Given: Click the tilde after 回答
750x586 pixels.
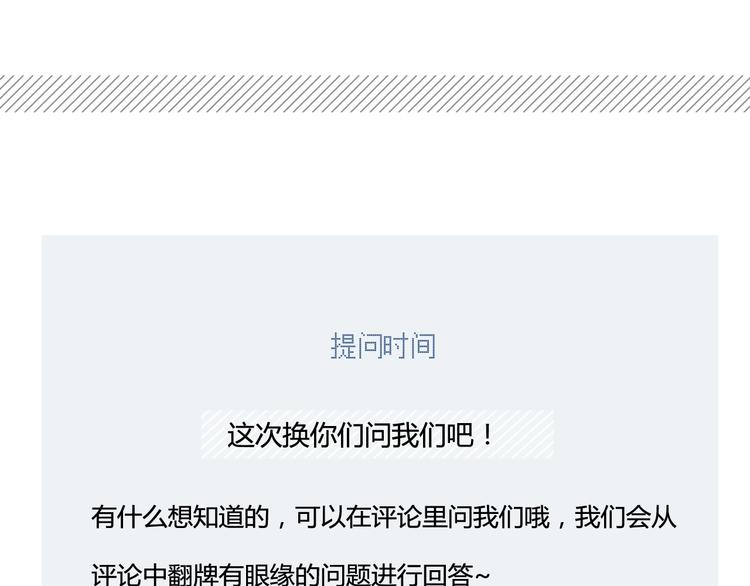Looking at the screenshot, I should click(x=482, y=574).
